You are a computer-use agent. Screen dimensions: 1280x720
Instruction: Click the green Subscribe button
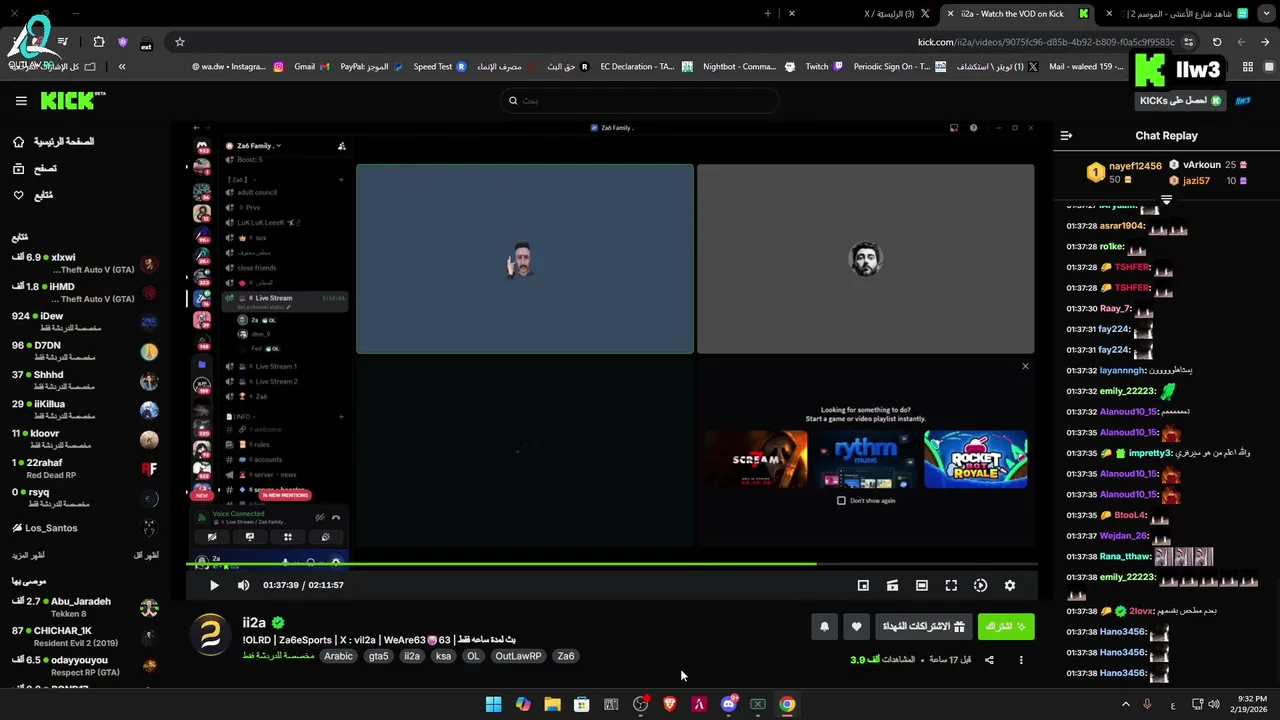1006,627
